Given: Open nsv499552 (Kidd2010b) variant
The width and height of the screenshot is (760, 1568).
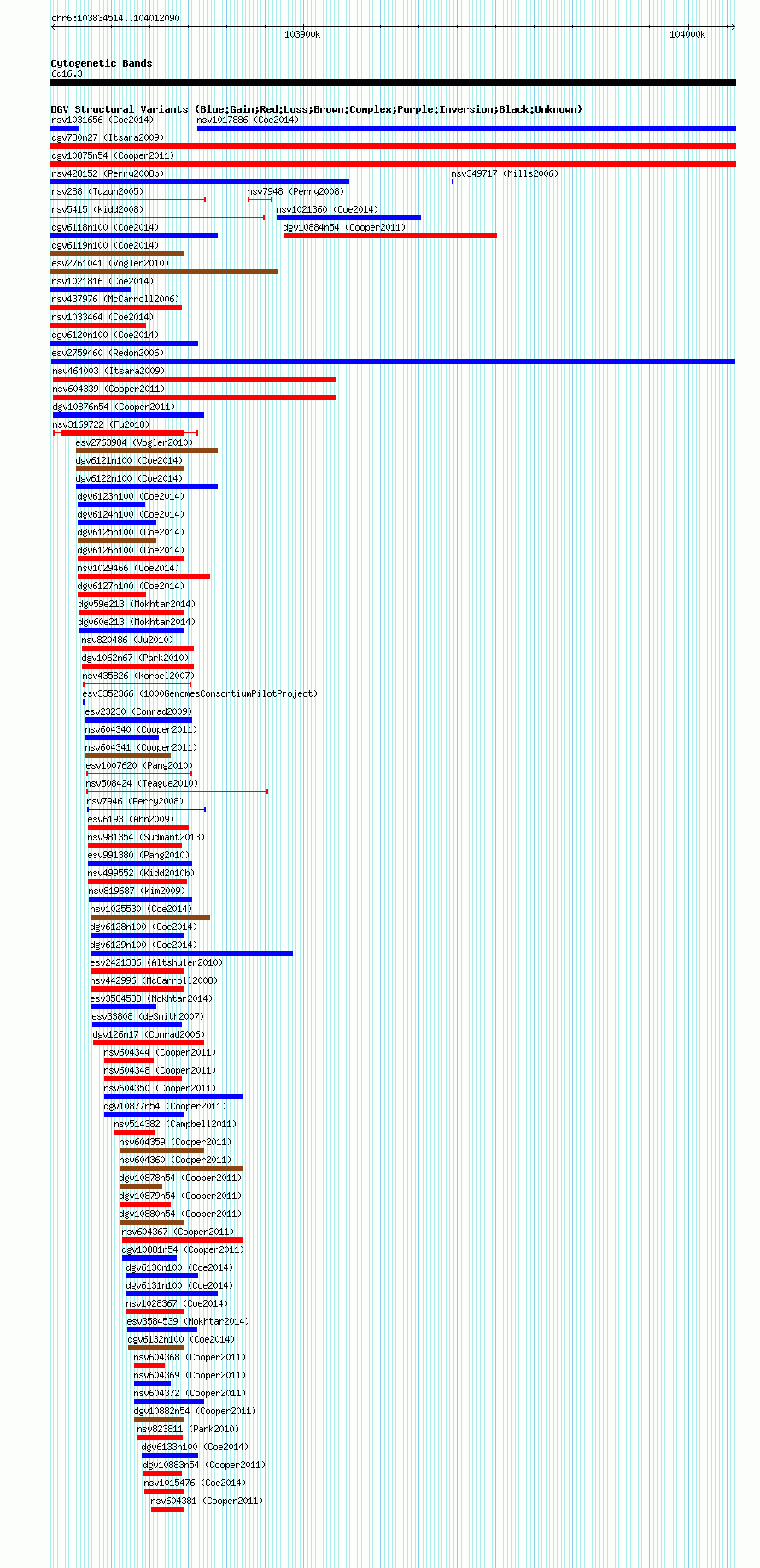Looking at the screenshot, I should tap(142, 874).
